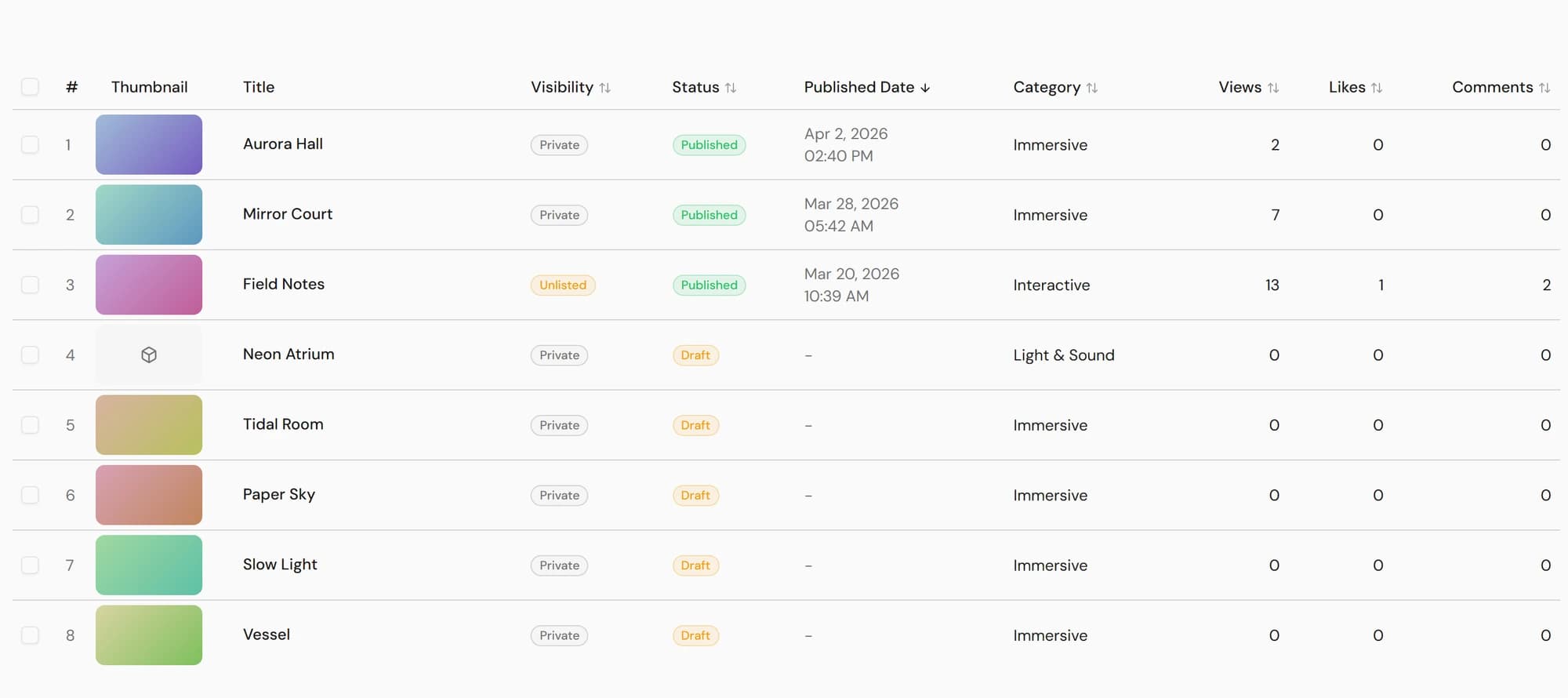Sort by Views using its arrows icon
1568x698 pixels.
[x=1273, y=88]
